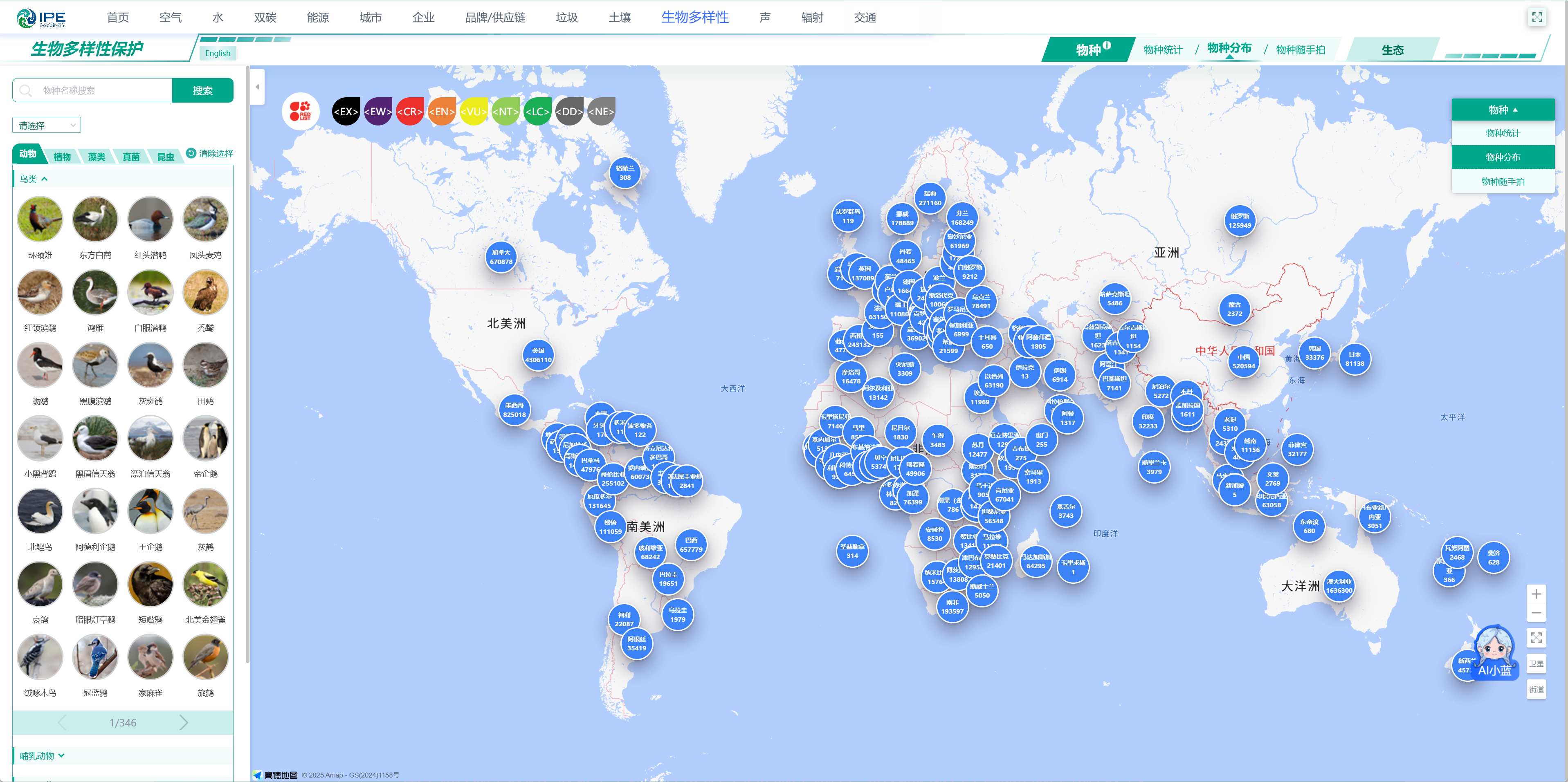This screenshot has width=1568, height=782.
Task: Select the yellow <VU> status swatch
Action: (474, 111)
